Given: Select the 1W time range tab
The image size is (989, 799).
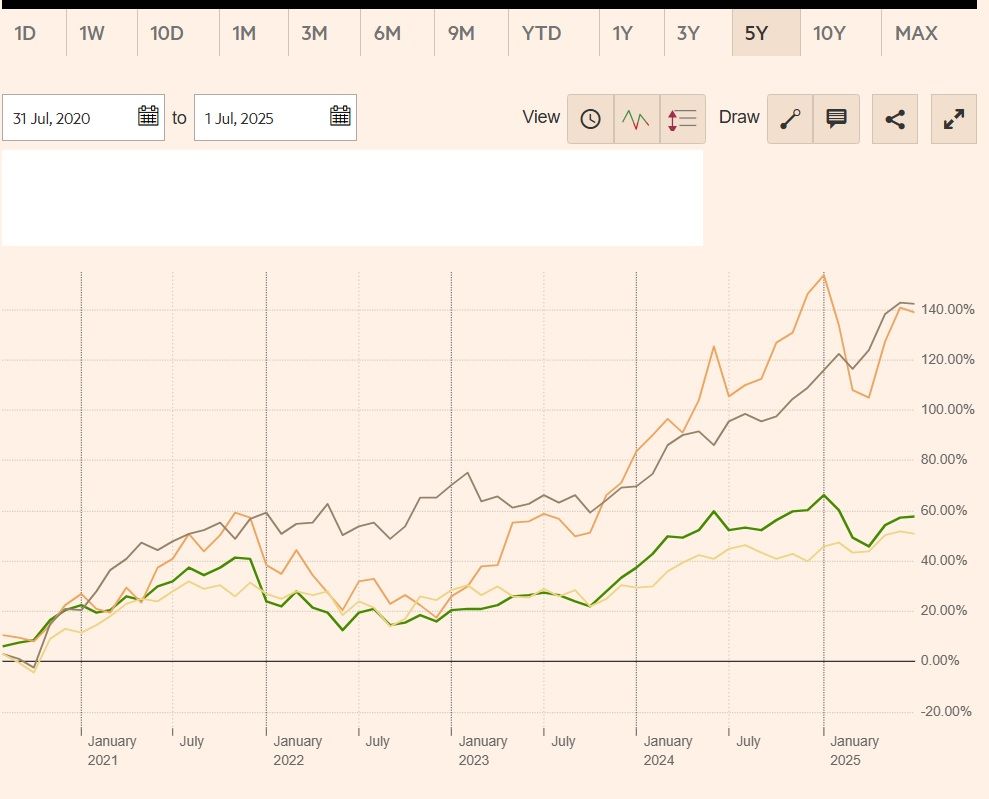Looking at the screenshot, I should 92,33.
